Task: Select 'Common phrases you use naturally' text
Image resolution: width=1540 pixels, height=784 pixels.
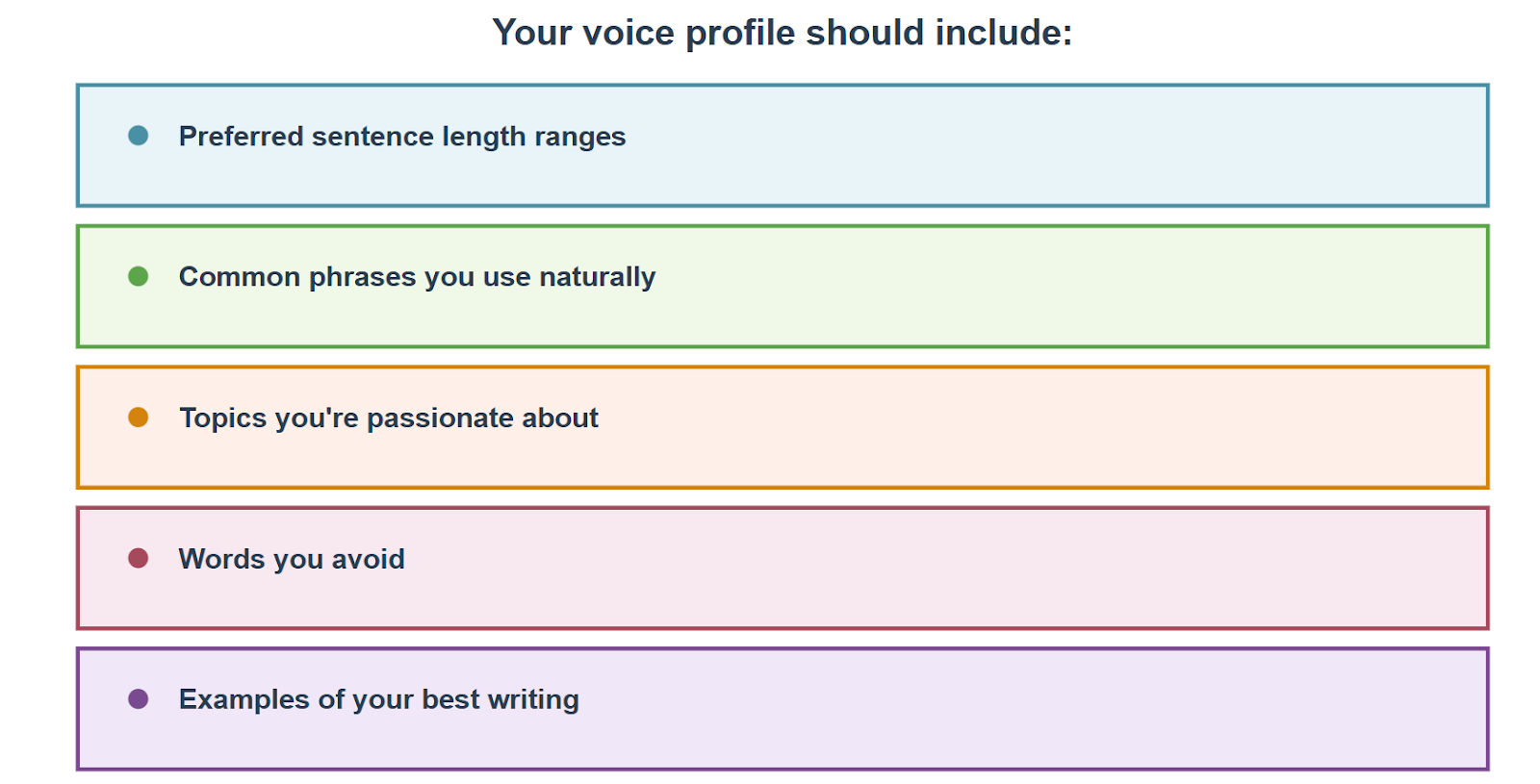Action: (x=417, y=277)
